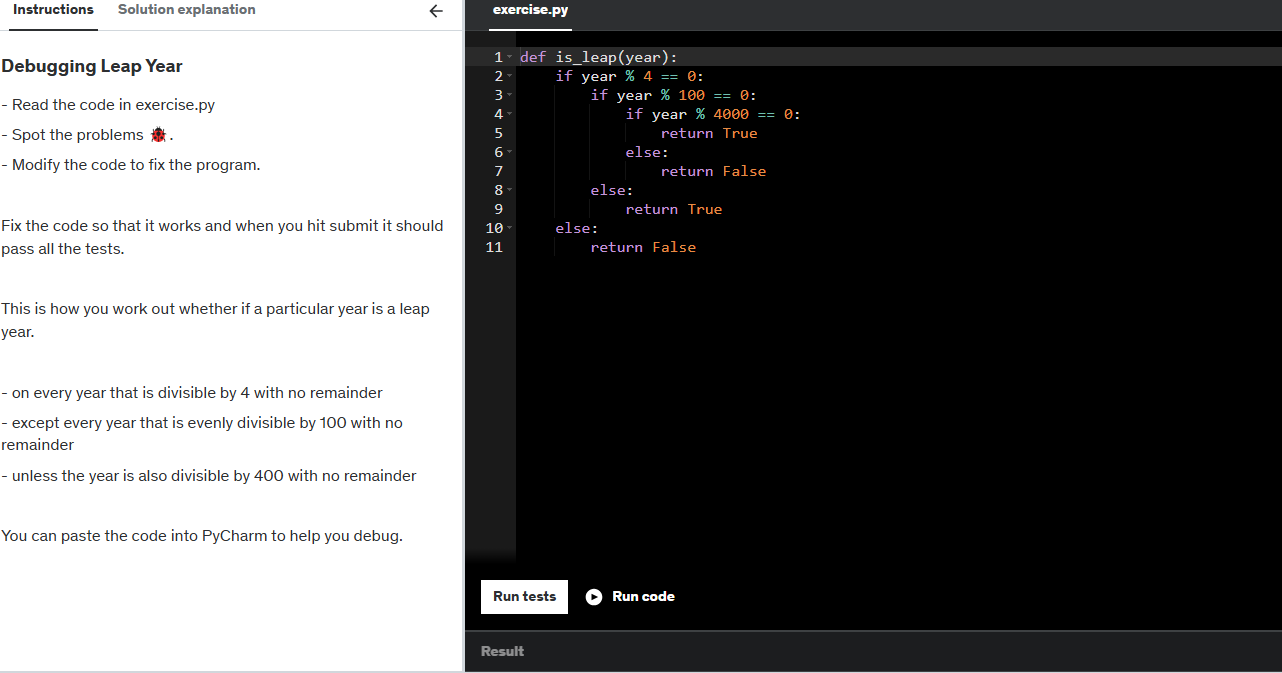
Task: Collapse the fold arrow on line 2
Action: point(511,77)
